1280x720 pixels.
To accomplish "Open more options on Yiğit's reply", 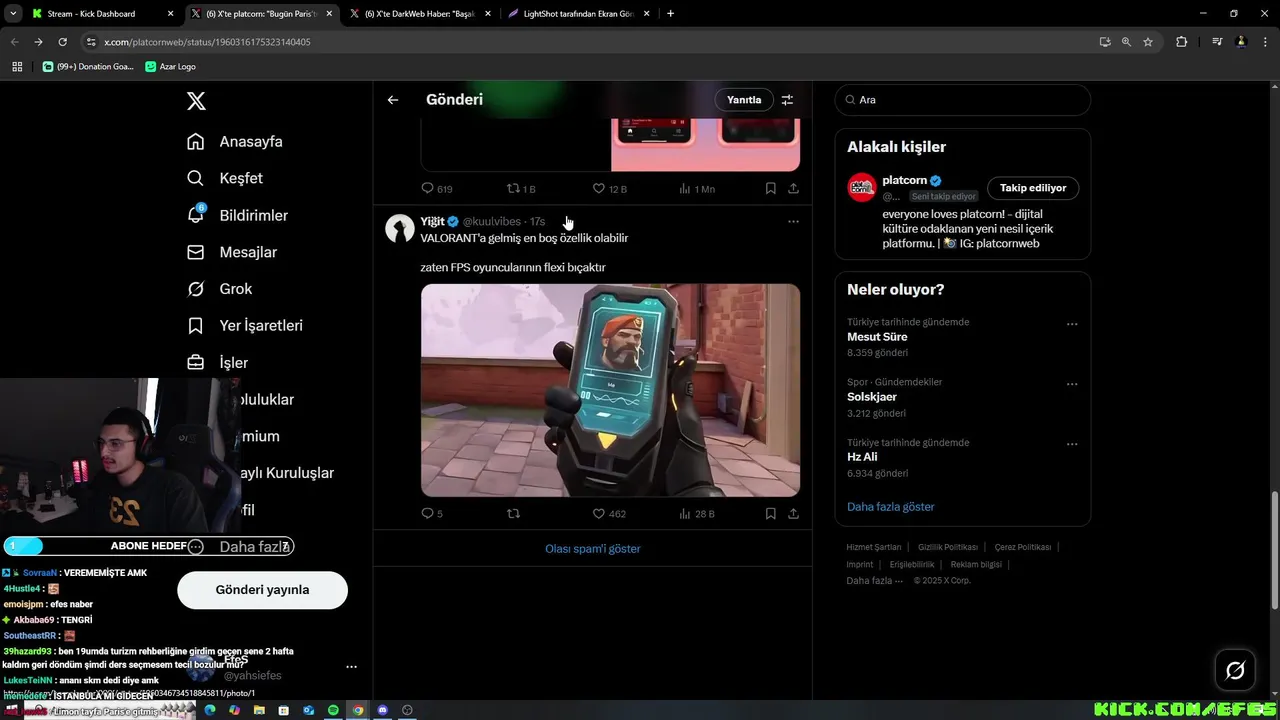I will (793, 222).
